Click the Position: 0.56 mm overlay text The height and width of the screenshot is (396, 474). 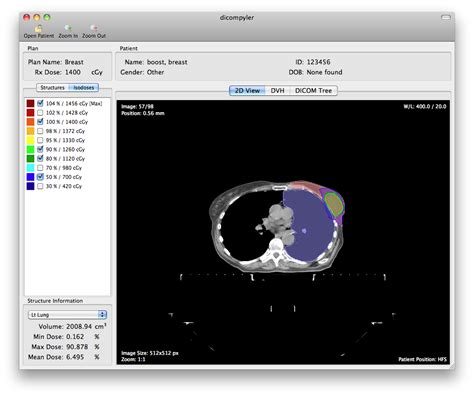[x=143, y=113]
